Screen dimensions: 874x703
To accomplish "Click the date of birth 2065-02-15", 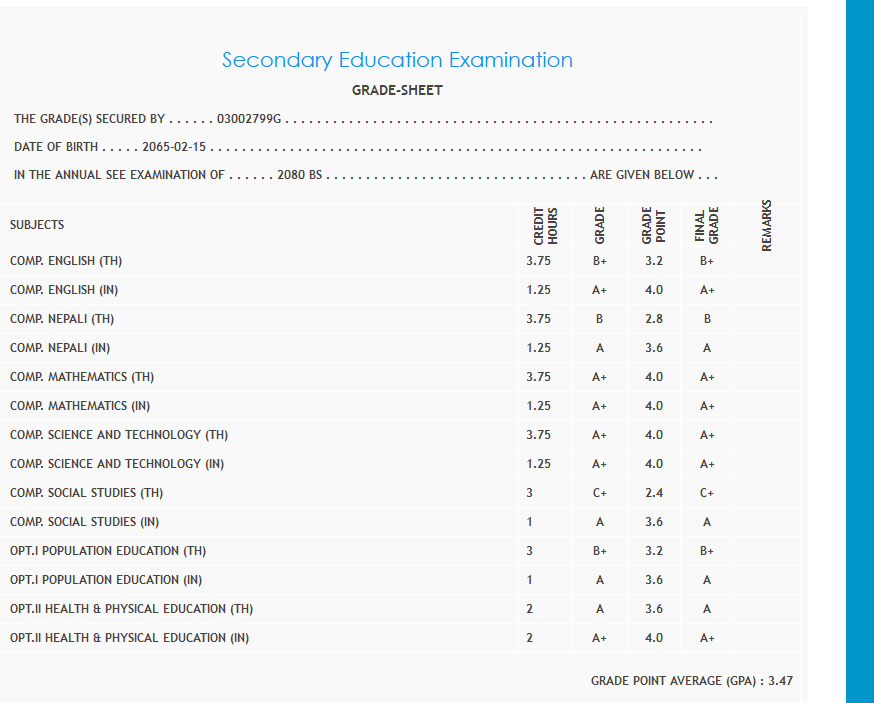I will pyautogui.click(x=174, y=147).
